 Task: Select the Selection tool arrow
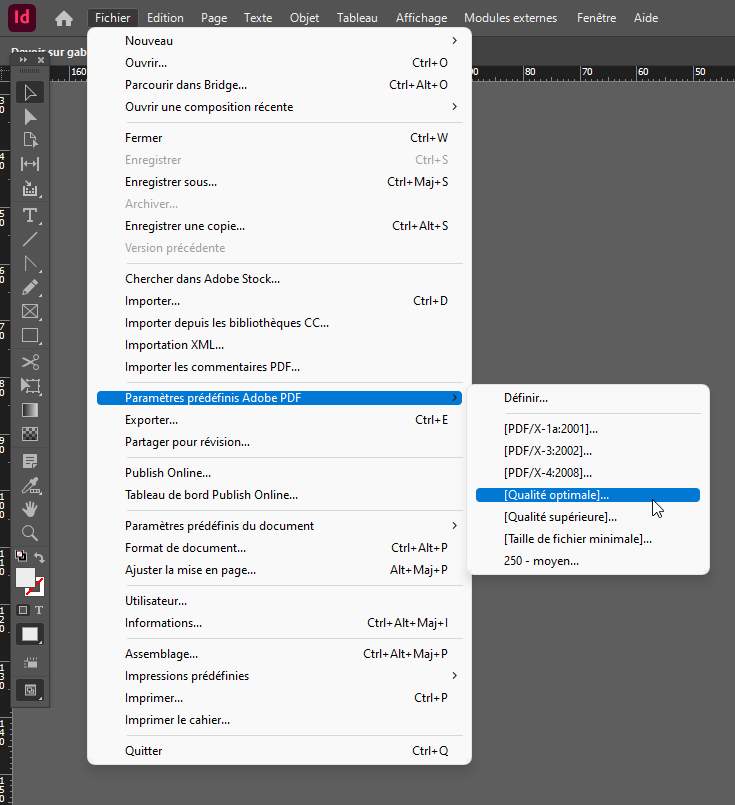pyautogui.click(x=30, y=93)
